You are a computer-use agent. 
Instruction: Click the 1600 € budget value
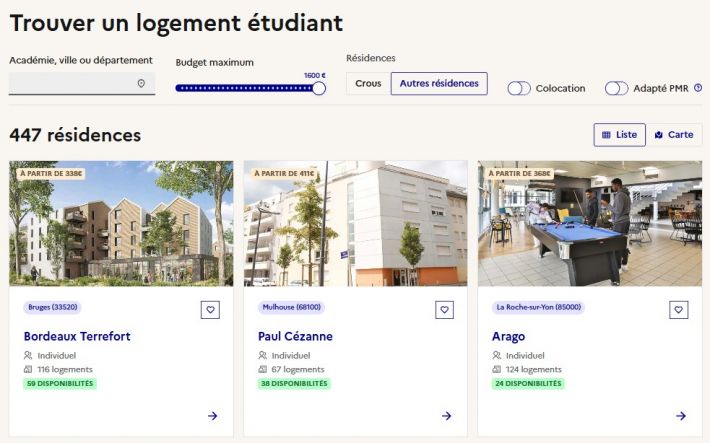point(315,75)
